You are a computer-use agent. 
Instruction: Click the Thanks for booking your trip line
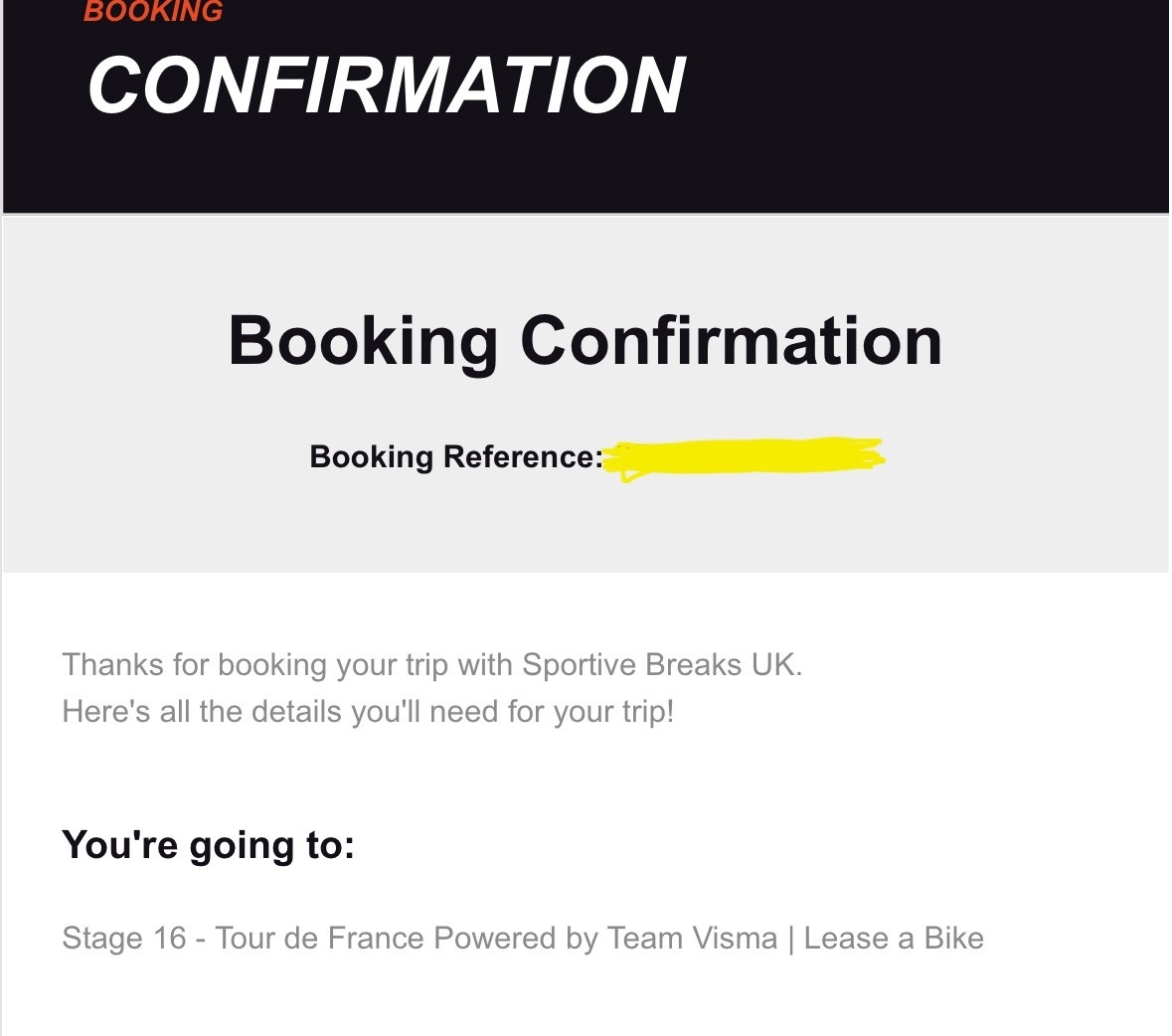tap(432, 665)
